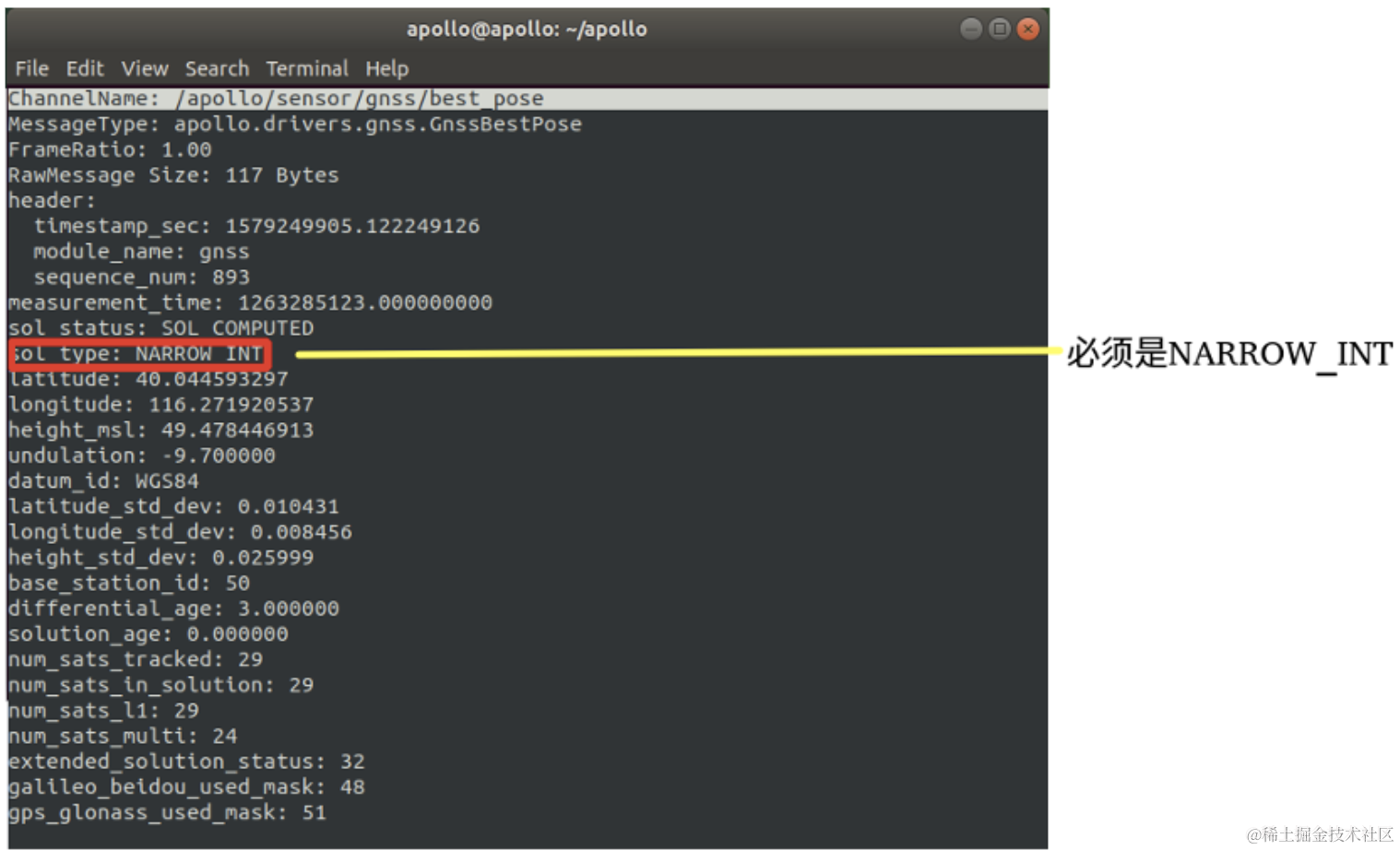Click the sequence_num: 893 line
Viewport: 1400px width, 850px height.
click(141, 277)
